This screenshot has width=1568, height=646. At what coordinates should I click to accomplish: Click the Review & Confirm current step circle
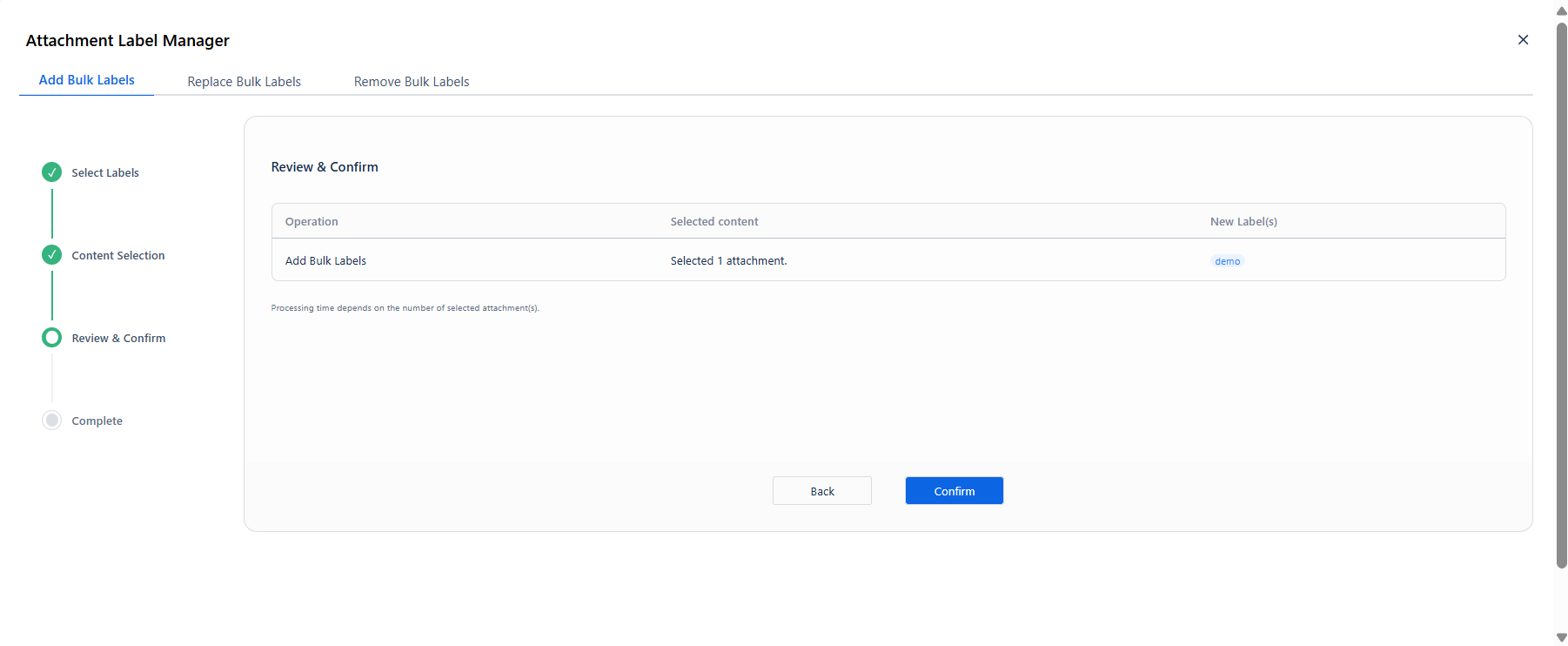tap(52, 338)
